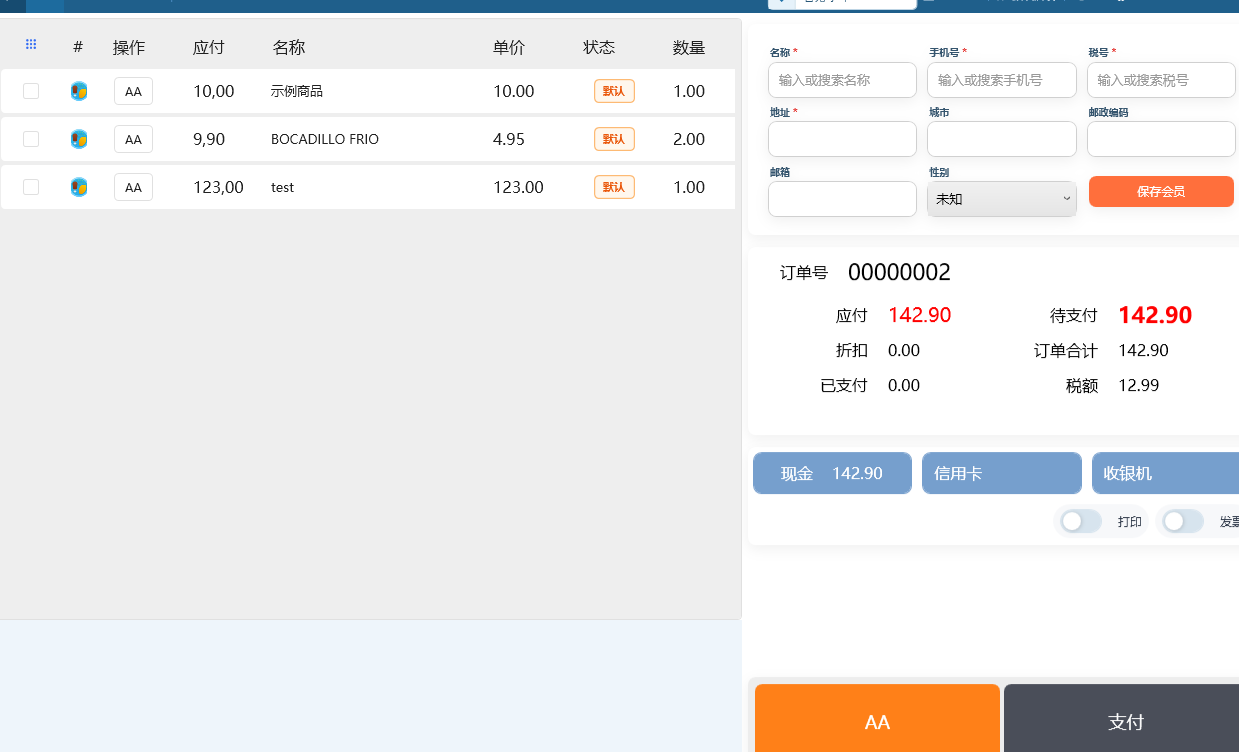The width and height of the screenshot is (1239, 752).
Task: Focus the 邮政编码 postal code field
Action: pyautogui.click(x=1161, y=139)
